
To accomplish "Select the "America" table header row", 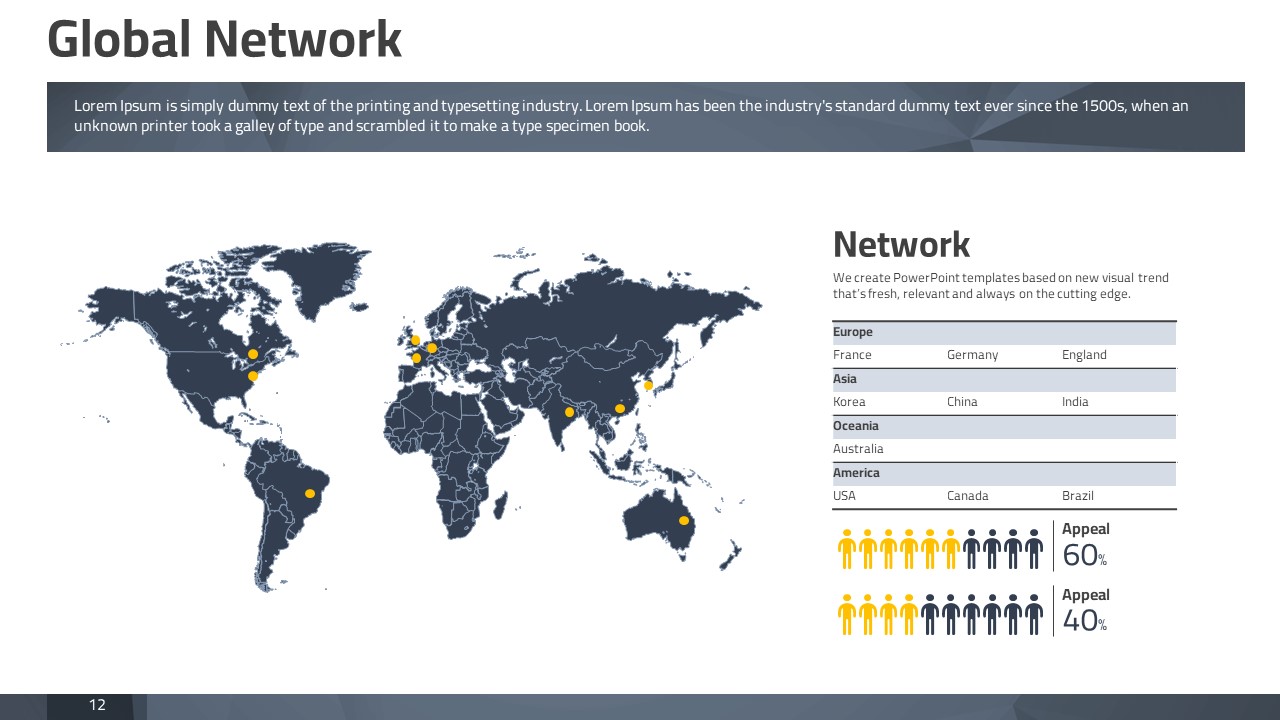I will 1004,473.
